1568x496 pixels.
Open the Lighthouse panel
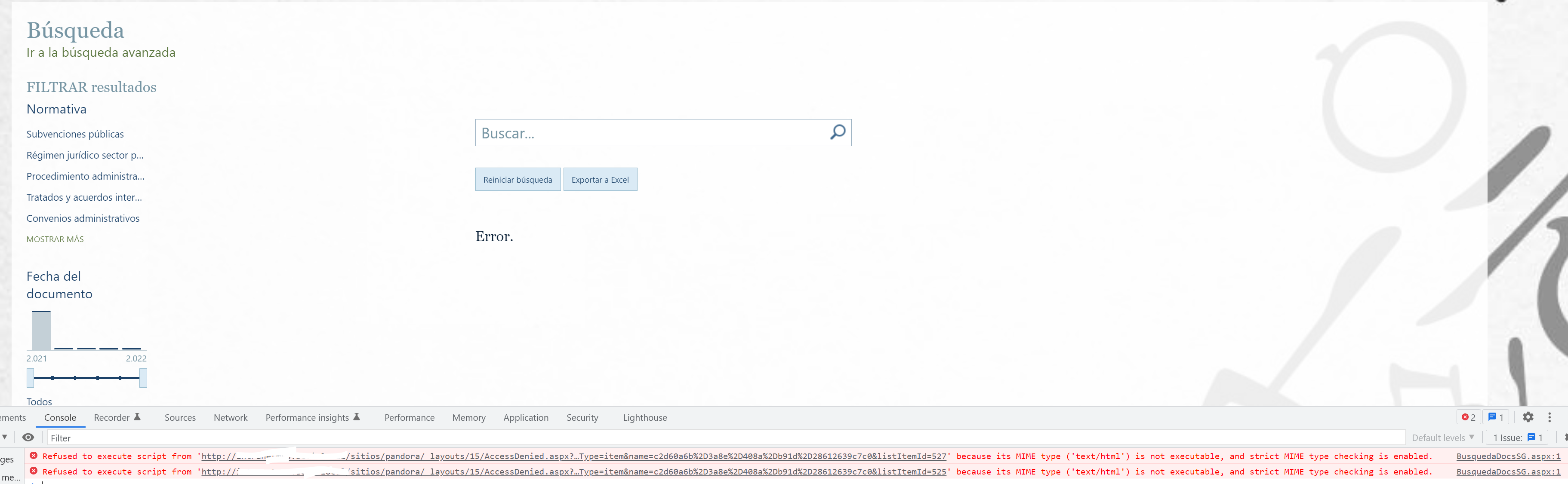644,417
